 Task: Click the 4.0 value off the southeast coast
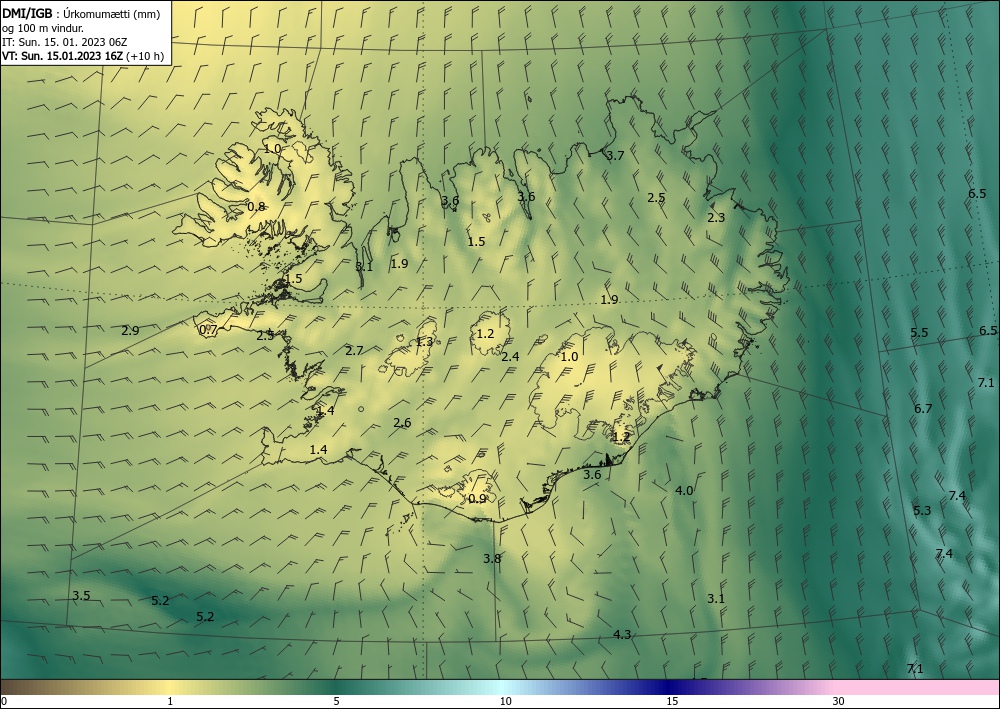[684, 491]
